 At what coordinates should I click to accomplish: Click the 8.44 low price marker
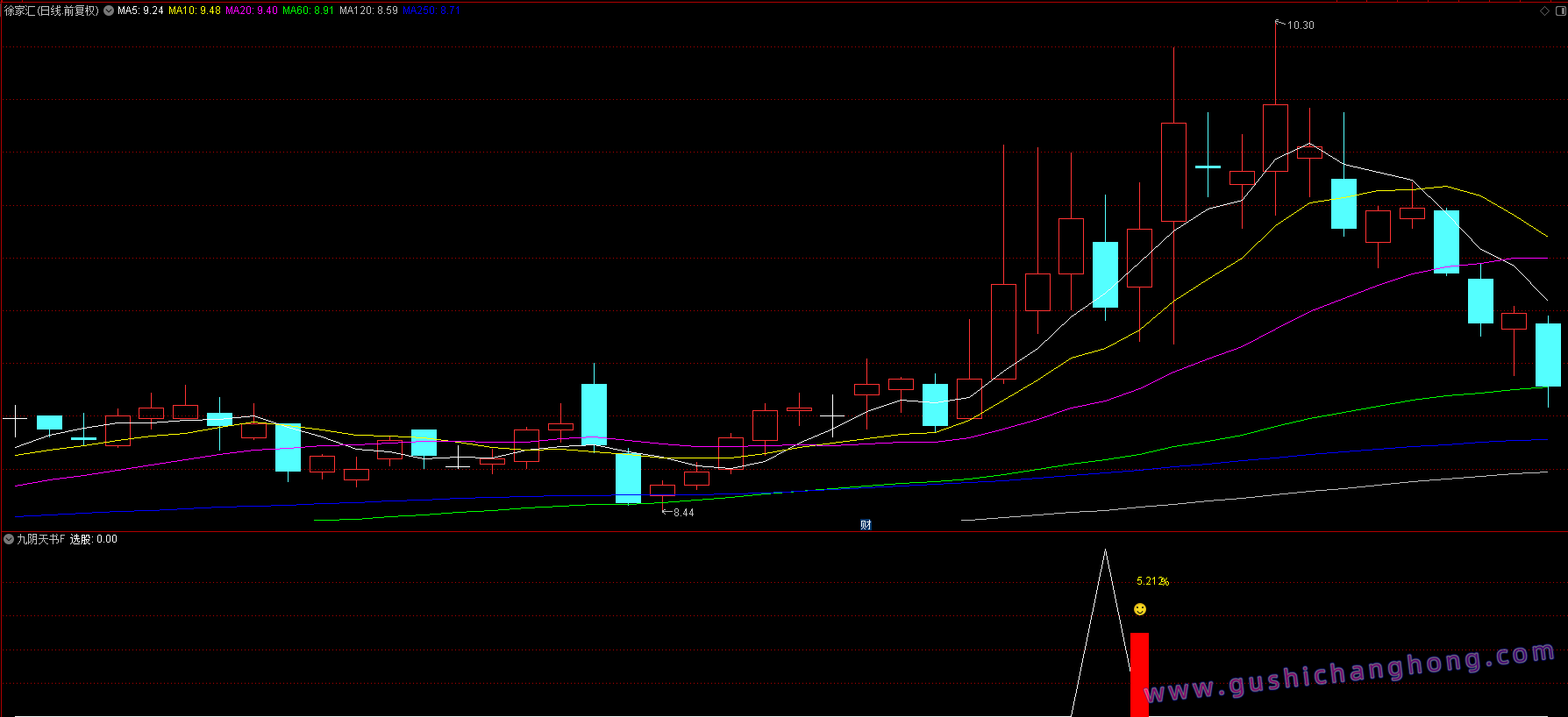tap(683, 513)
